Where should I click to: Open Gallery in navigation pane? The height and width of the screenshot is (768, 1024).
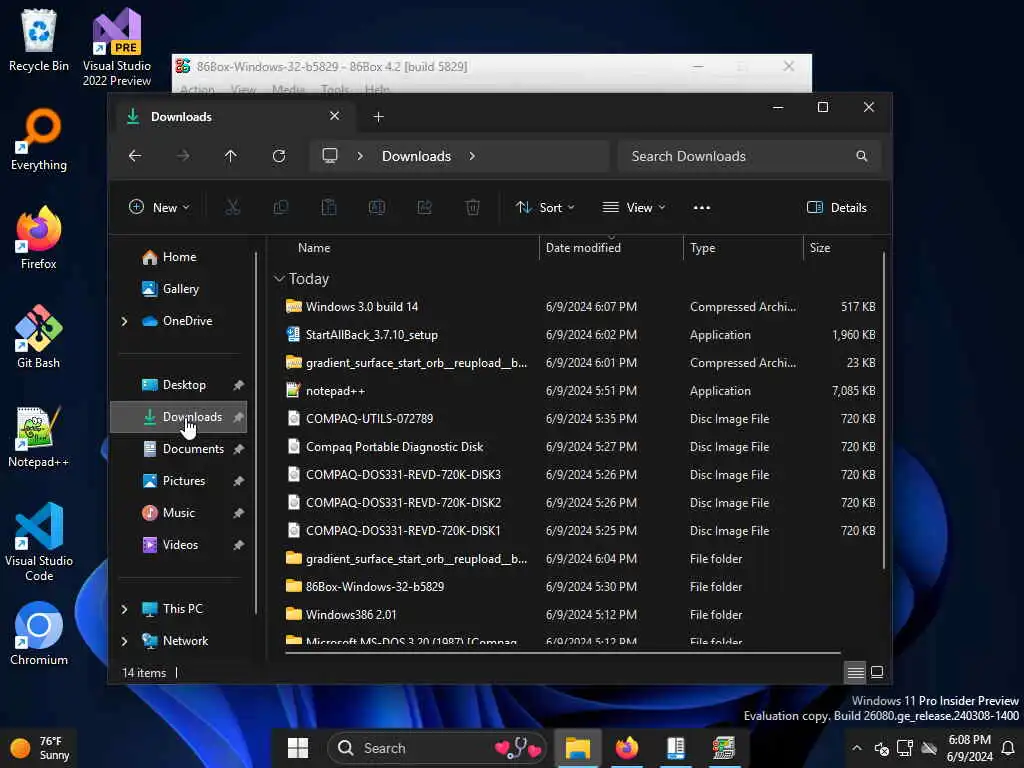click(x=178, y=289)
